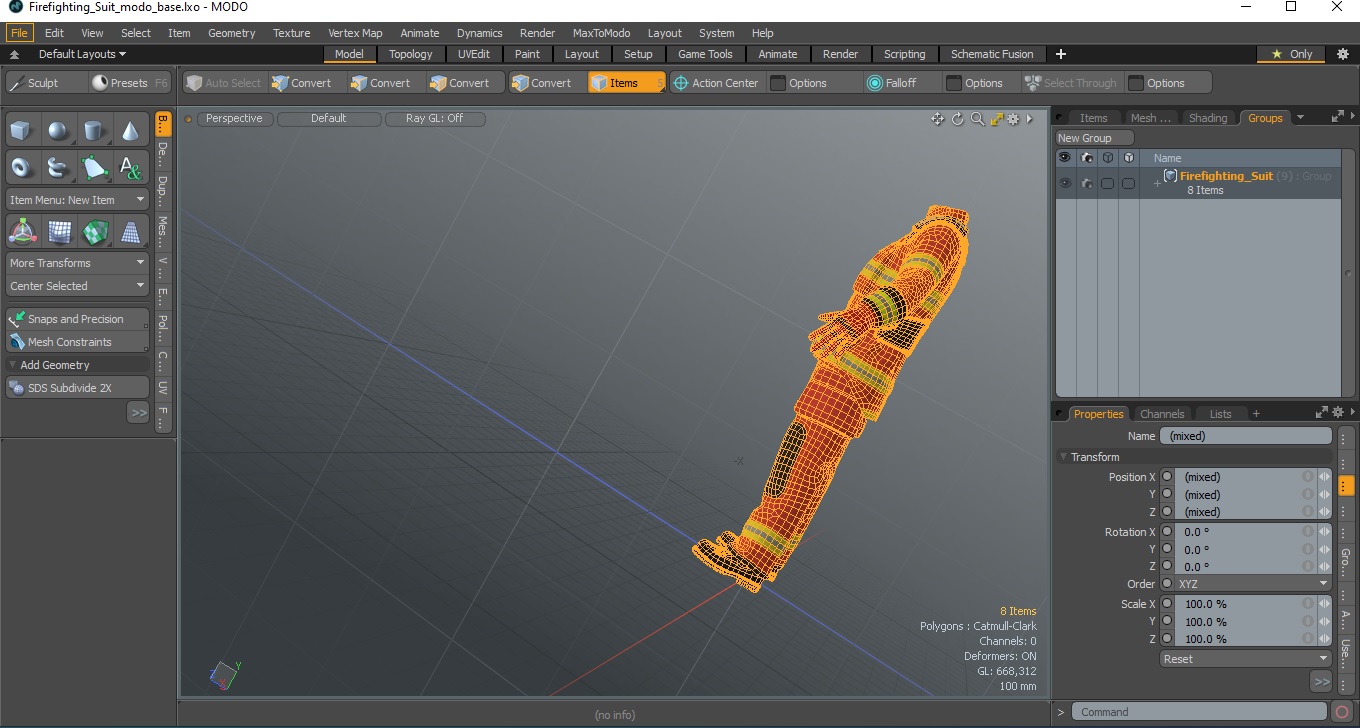Viewport: 1360px width, 728px height.
Task: Adjust Rotation Y value stepper arrows
Action: point(1324,549)
